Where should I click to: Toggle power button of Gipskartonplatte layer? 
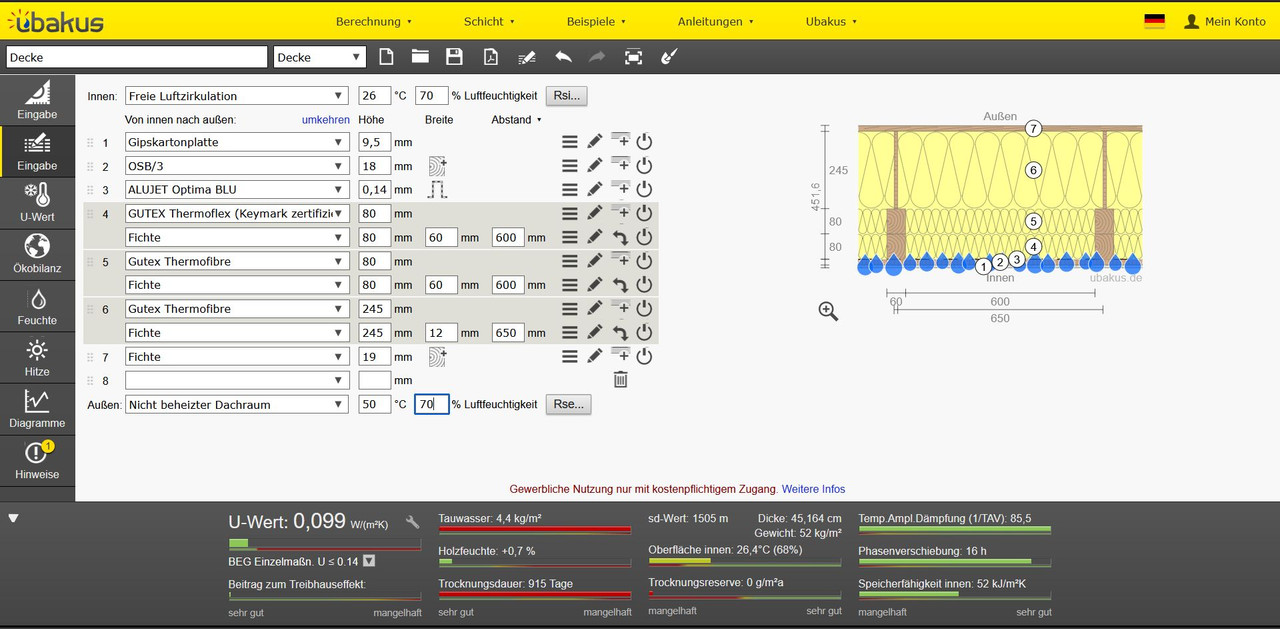pos(644,142)
